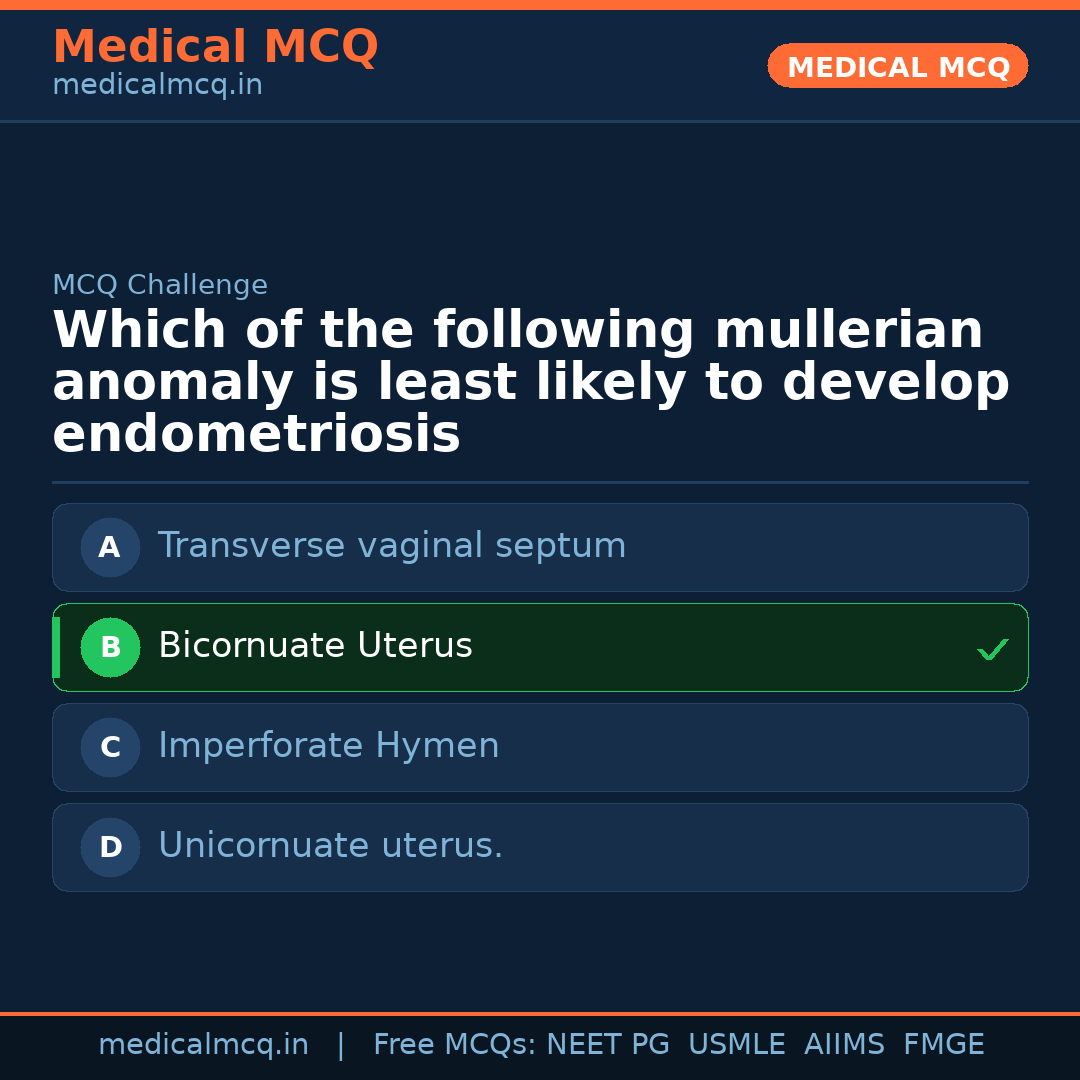The height and width of the screenshot is (1080, 1080).
Task: Visit the medicalmcq.in header link
Action: pos(157,84)
